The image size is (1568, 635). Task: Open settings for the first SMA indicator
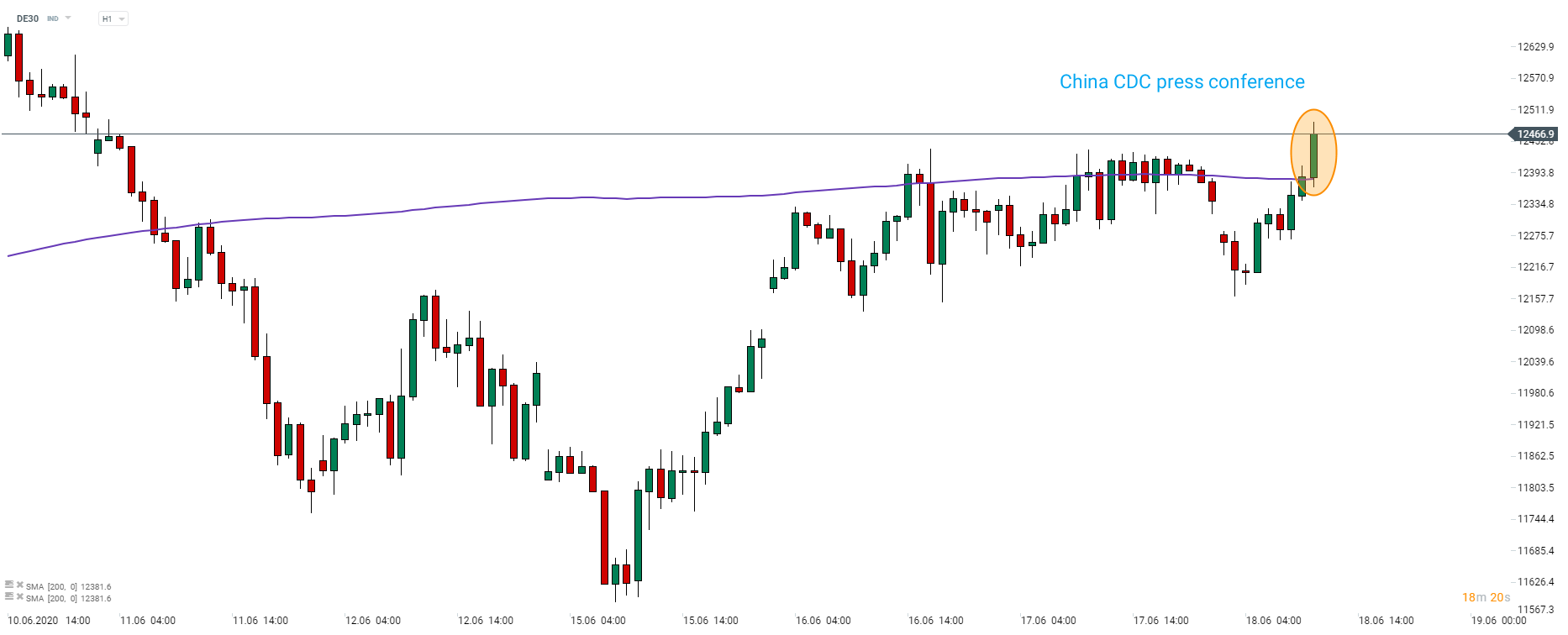tap(9, 585)
